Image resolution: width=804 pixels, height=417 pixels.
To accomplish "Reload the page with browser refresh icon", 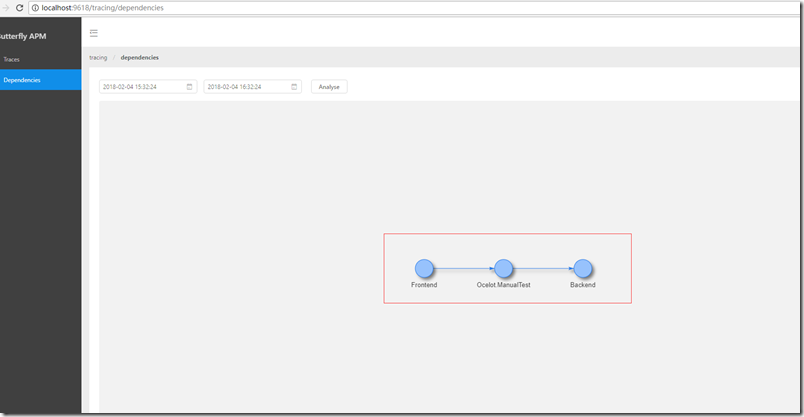I will tap(19, 8).
